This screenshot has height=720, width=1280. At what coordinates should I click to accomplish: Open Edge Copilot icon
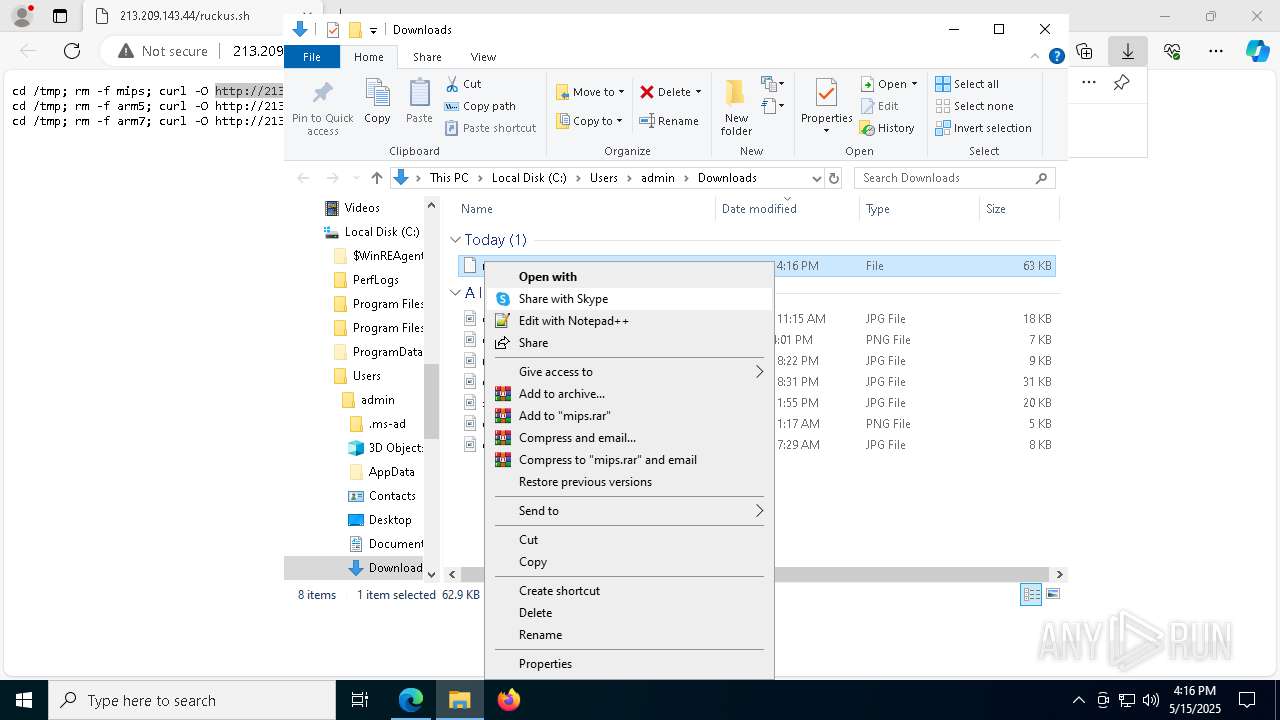(1257, 51)
